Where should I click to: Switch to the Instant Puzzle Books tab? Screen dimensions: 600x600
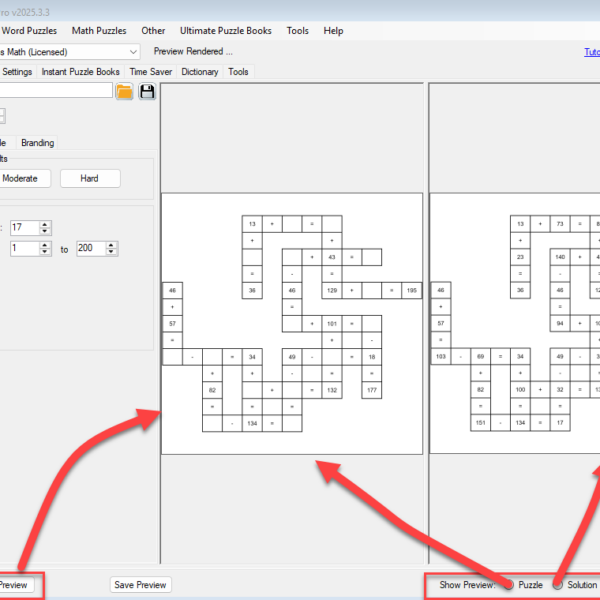(x=80, y=72)
